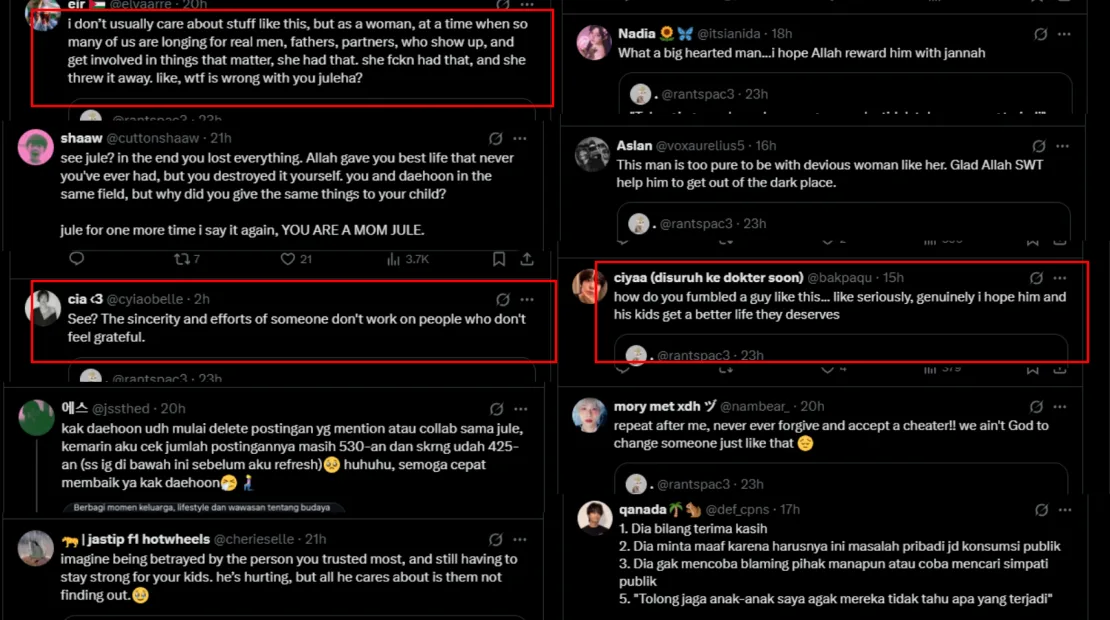
Task: Expand more options on cherieselle's tweet
Action: point(520,539)
